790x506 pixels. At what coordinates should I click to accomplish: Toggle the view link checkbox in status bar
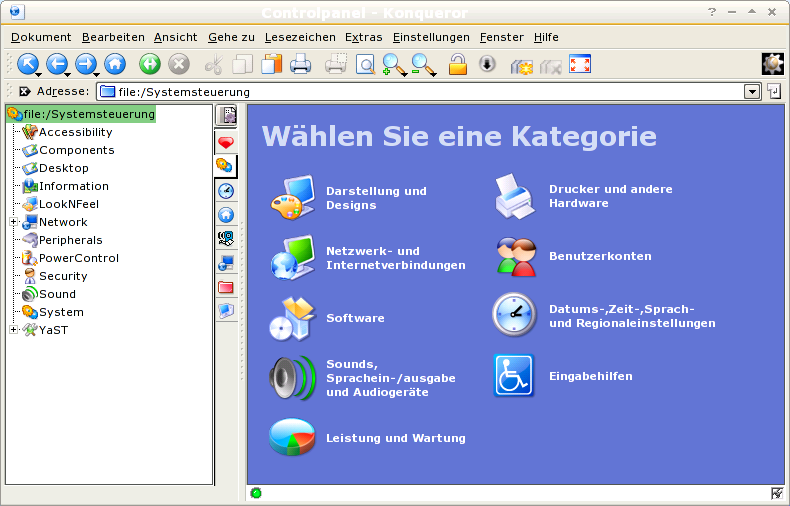[776, 493]
